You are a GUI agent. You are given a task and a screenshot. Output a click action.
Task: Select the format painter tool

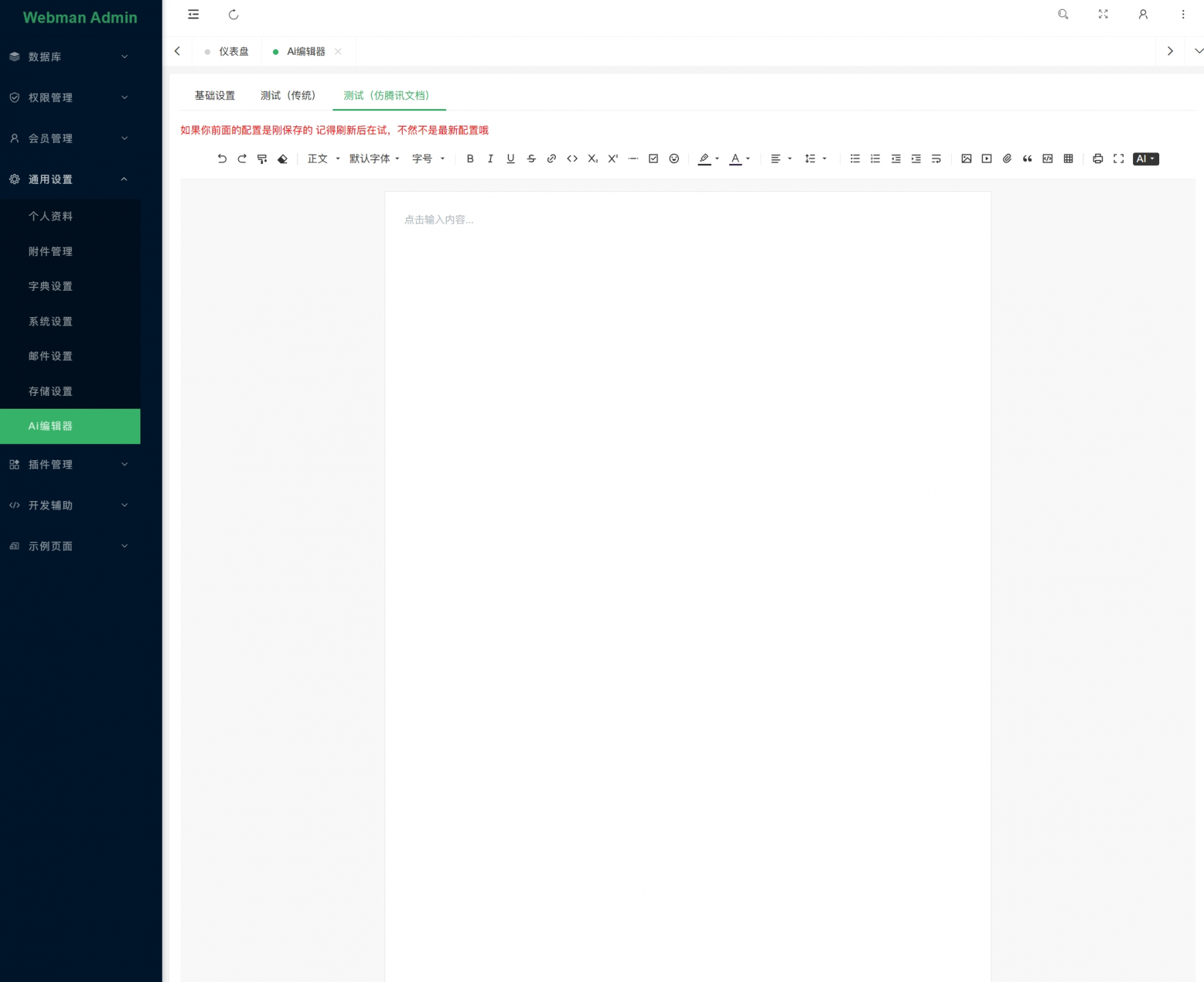(262, 159)
